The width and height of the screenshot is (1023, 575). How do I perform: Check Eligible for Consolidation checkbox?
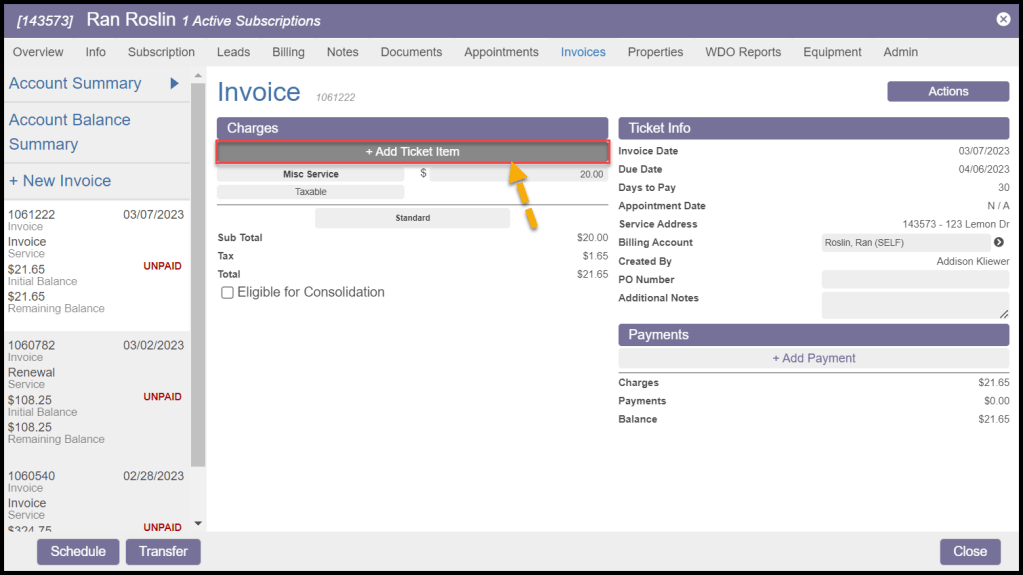(x=228, y=293)
